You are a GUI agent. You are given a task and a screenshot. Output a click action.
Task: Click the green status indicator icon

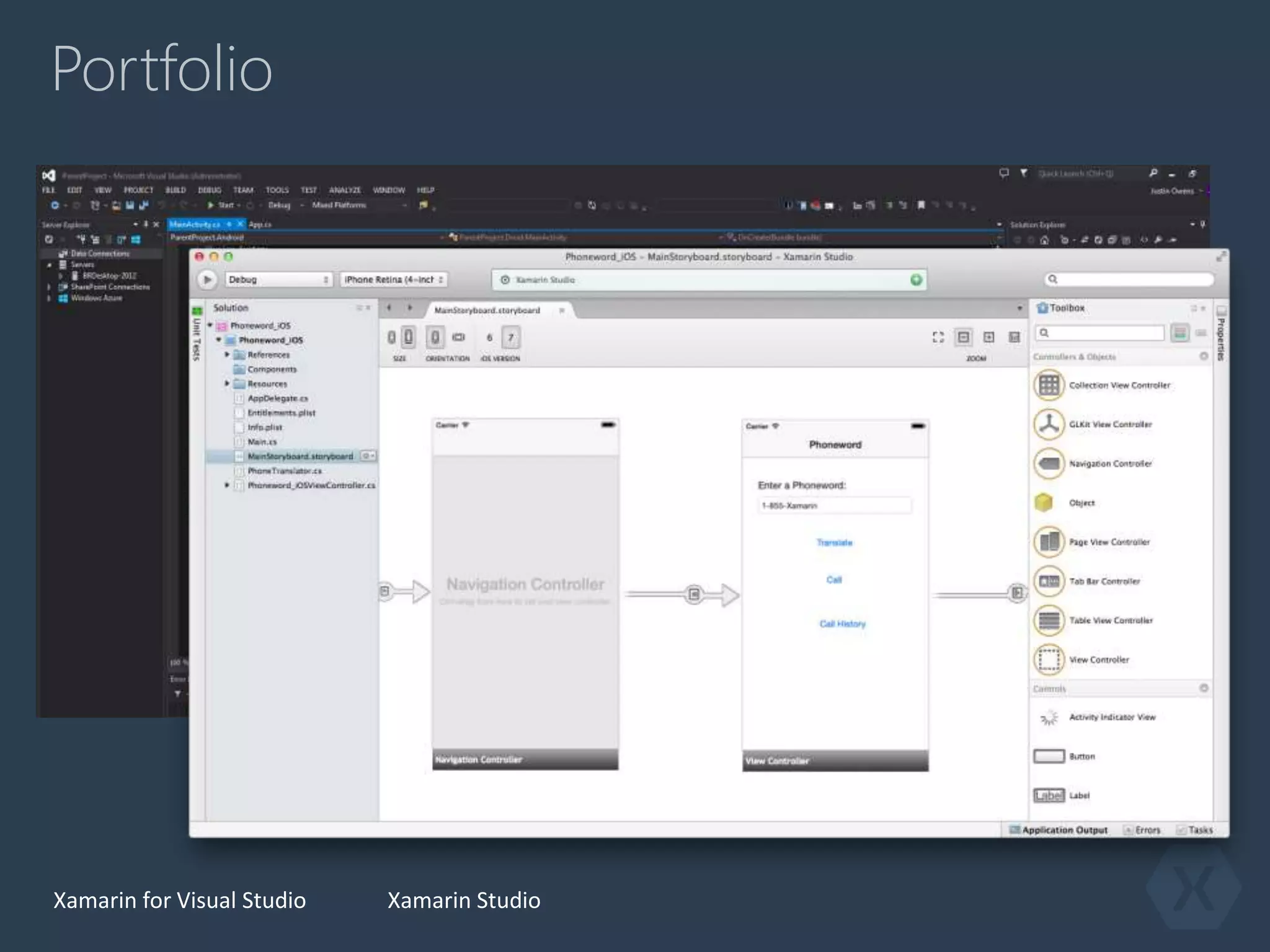(916, 280)
